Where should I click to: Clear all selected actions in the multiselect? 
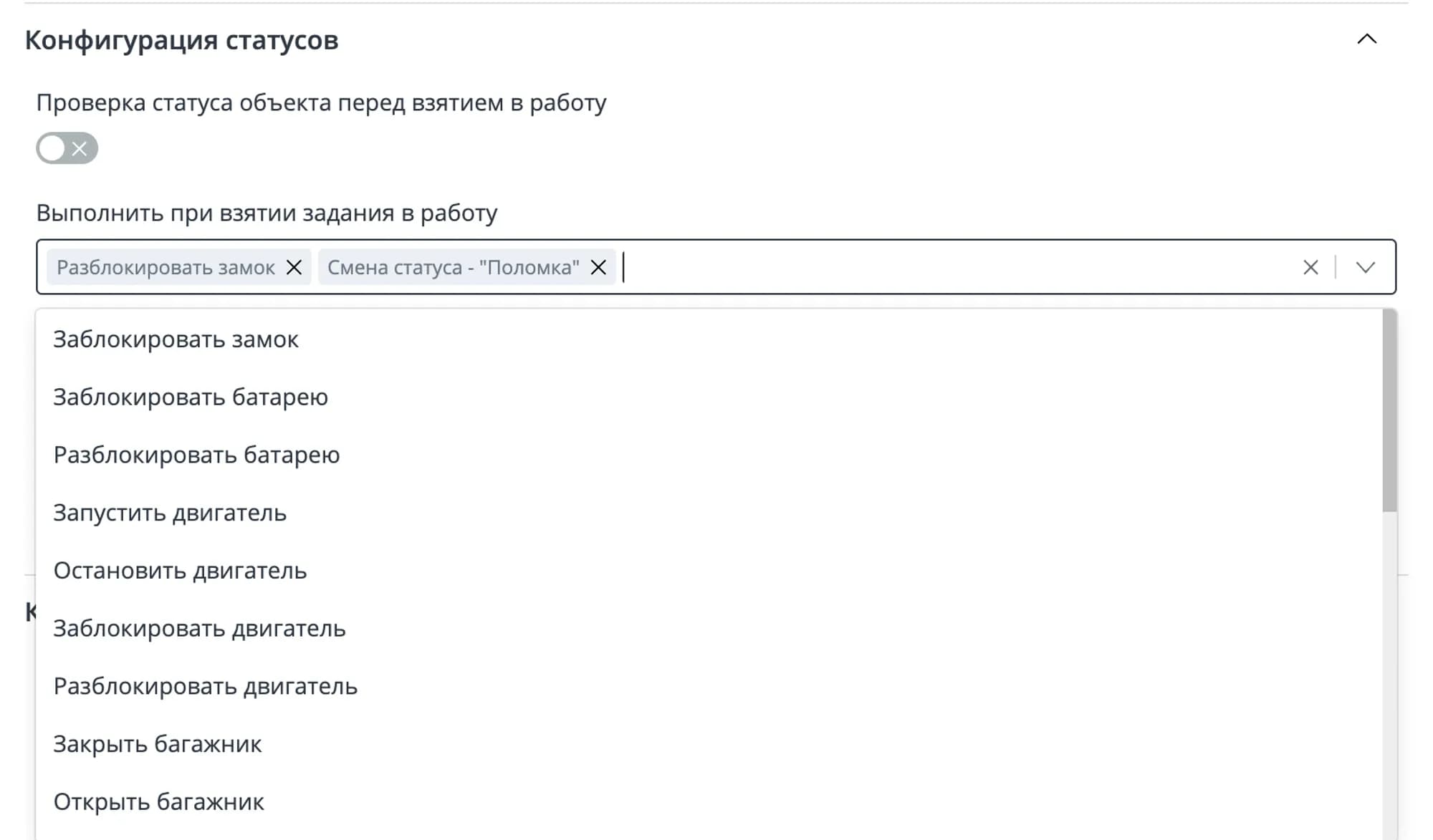pos(1310,267)
